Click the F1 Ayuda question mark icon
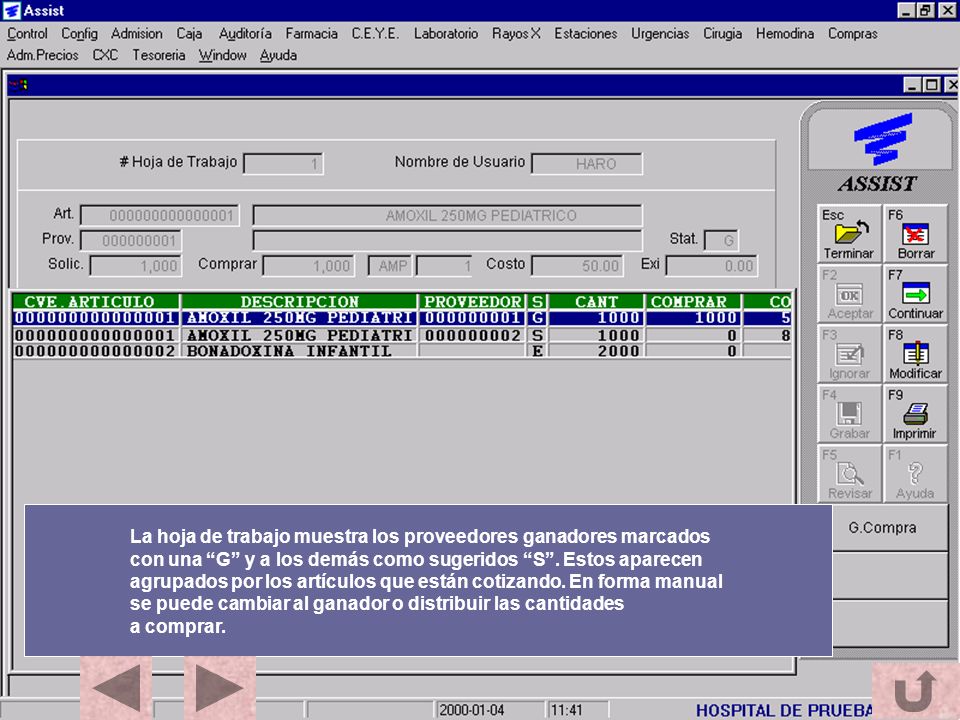 (915, 473)
